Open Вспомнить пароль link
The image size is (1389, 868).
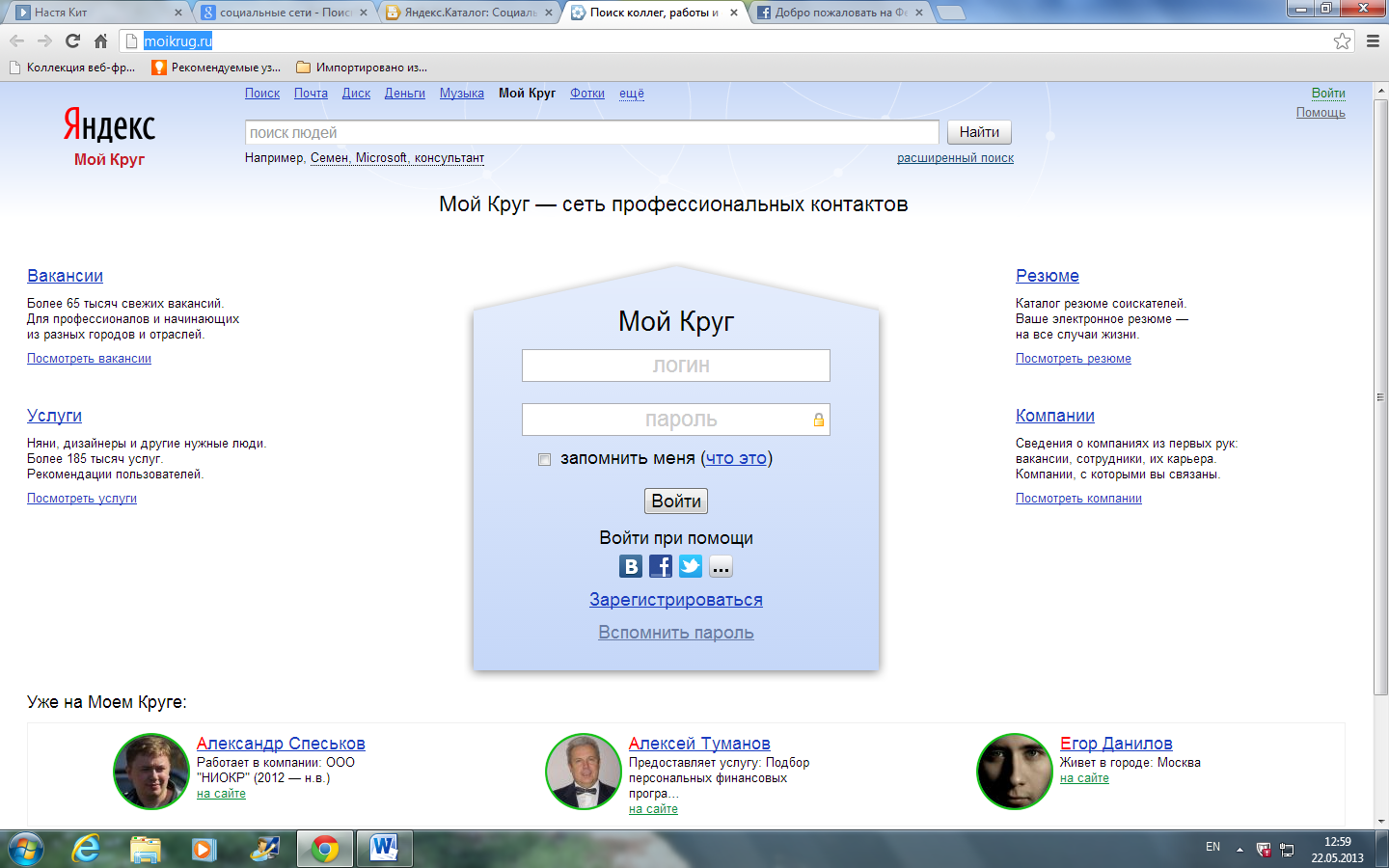point(676,633)
